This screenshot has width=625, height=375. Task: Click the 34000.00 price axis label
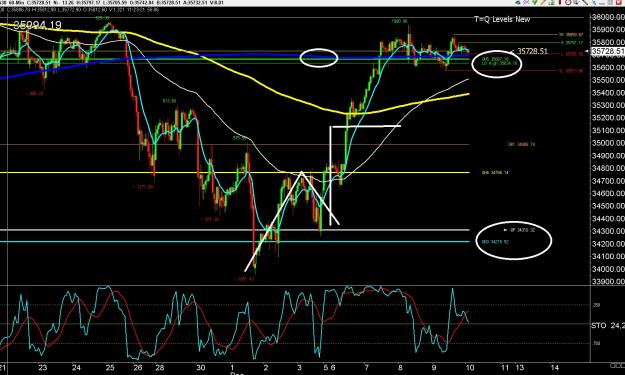click(609, 269)
